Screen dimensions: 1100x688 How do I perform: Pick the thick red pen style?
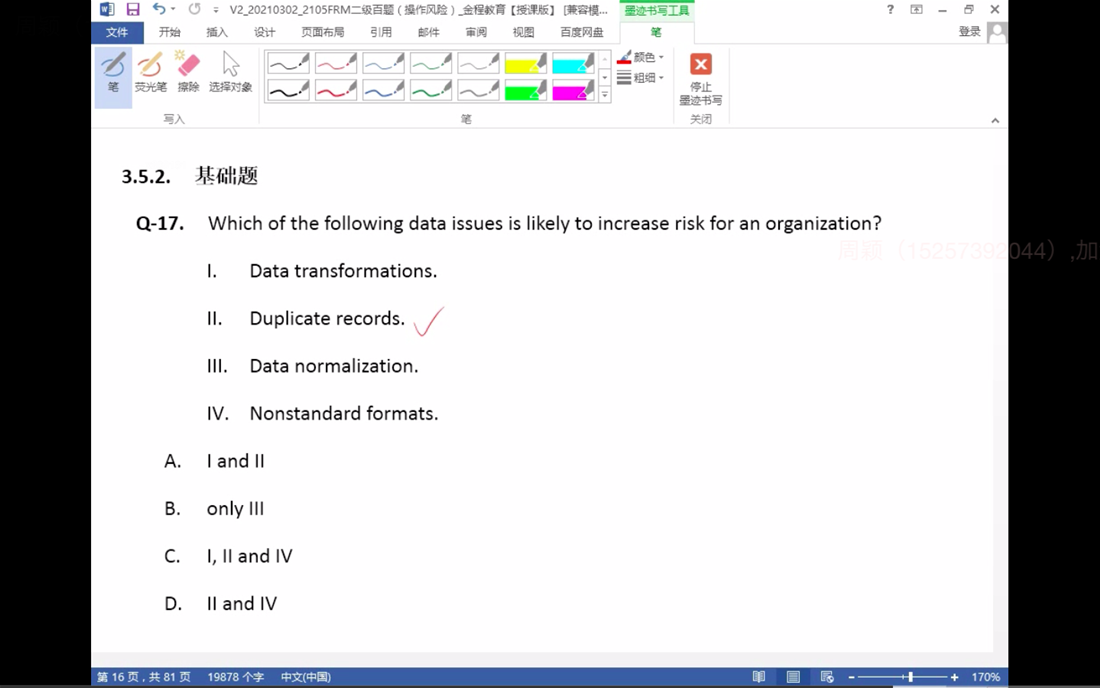(x=336, y=90)
